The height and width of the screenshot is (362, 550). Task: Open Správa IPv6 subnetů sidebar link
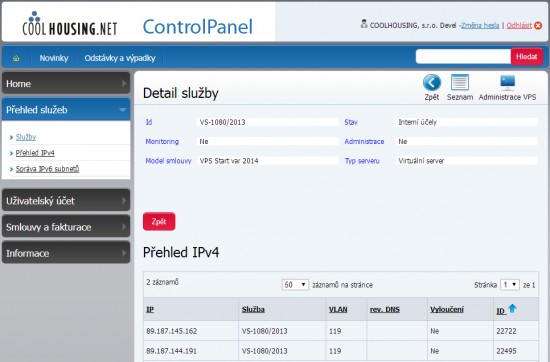47,169
